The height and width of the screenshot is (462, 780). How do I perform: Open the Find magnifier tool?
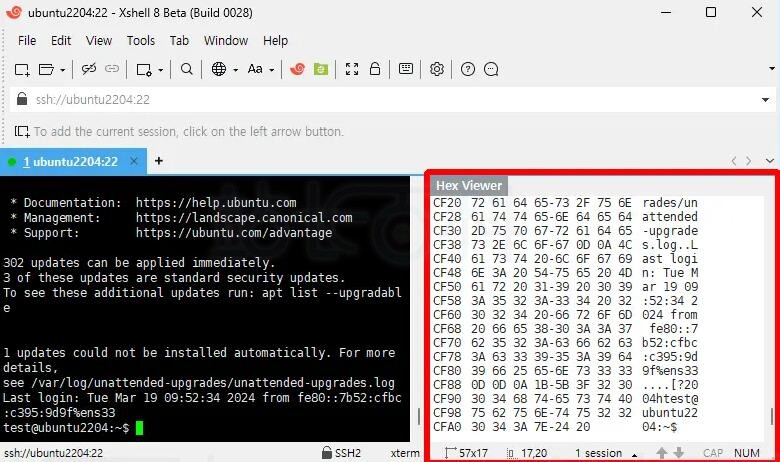pos(187,69)
